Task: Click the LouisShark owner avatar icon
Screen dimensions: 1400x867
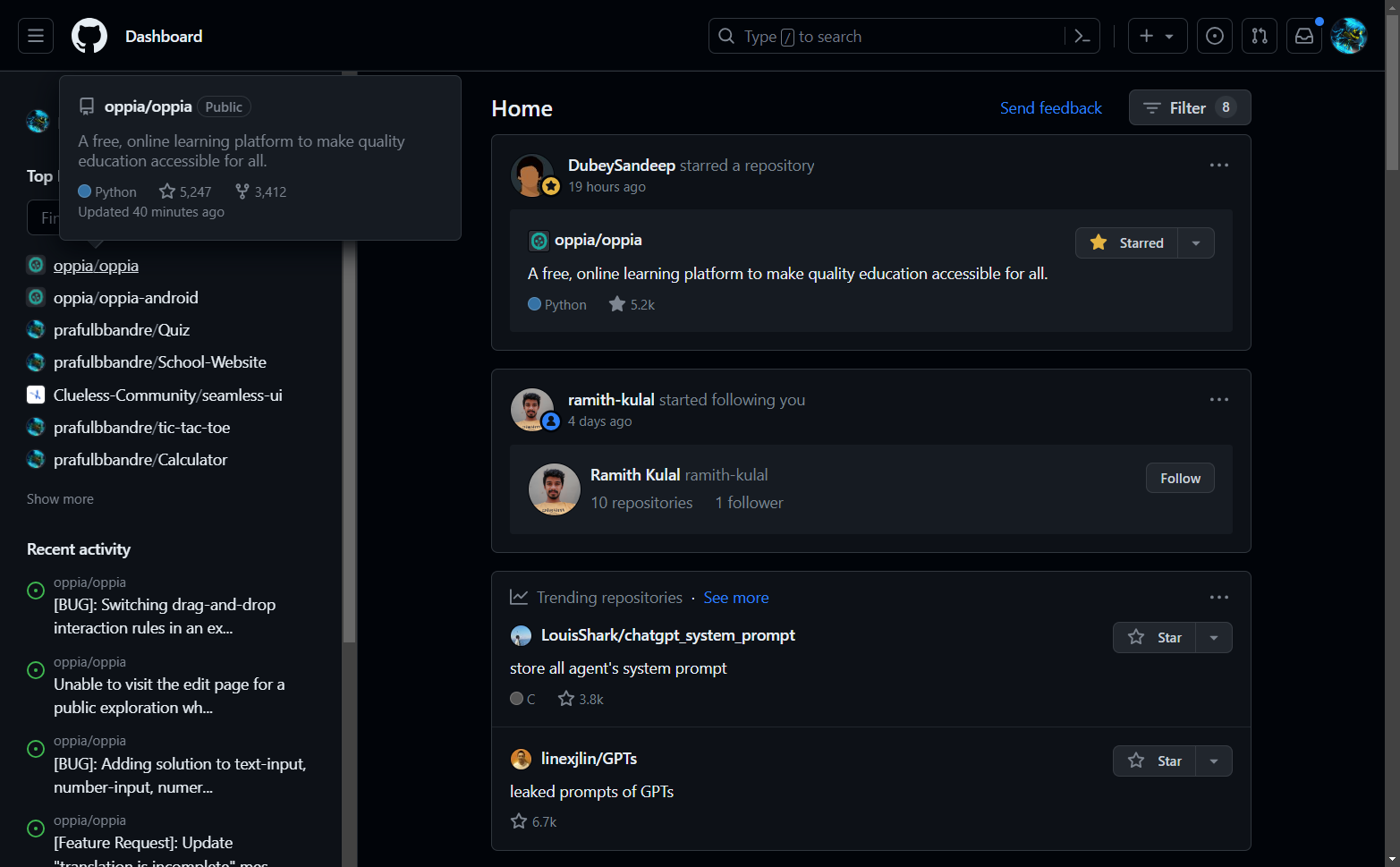Action: click(x=521, y=635)
